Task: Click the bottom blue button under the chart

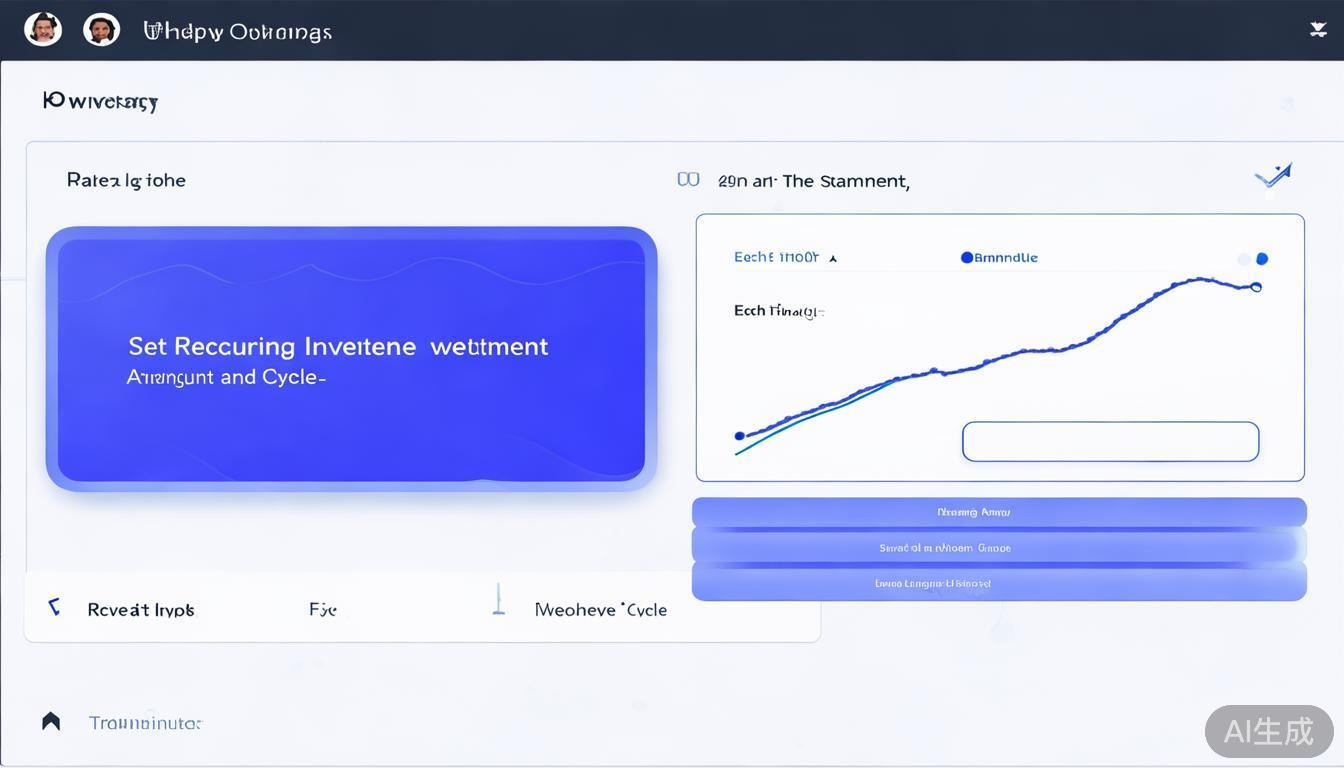Action: pos(999,583)
